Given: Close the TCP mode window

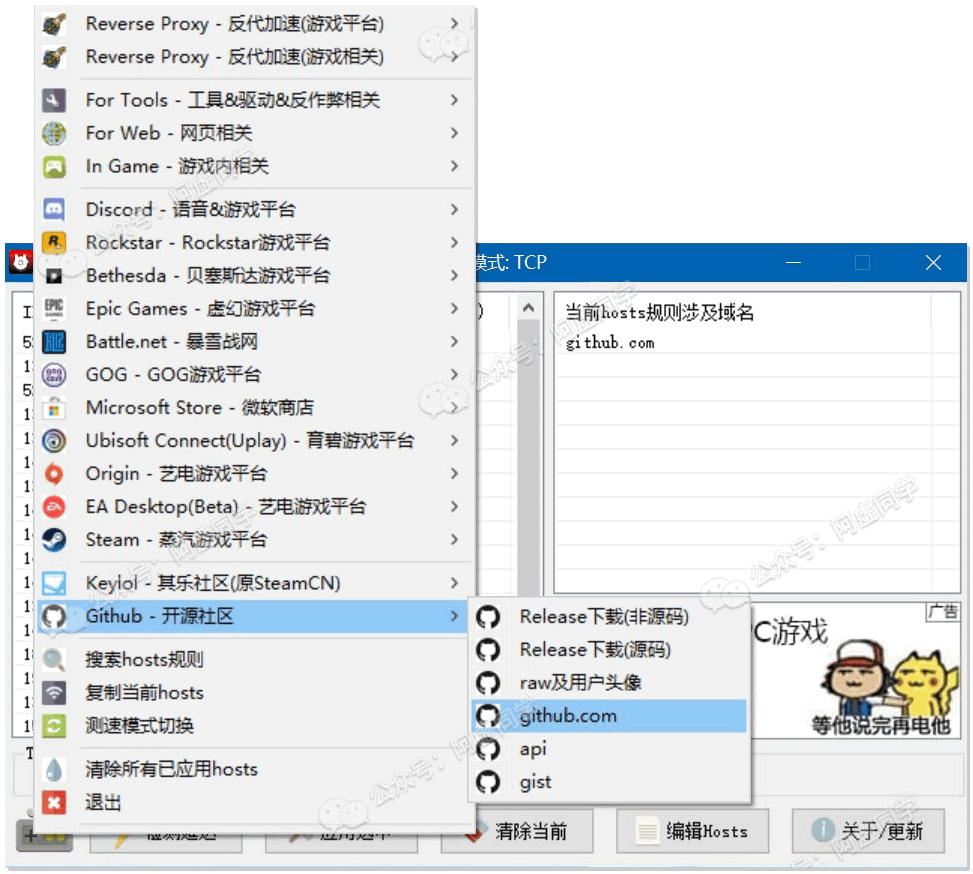Looking at the screenshot, I should coord(933,263).
